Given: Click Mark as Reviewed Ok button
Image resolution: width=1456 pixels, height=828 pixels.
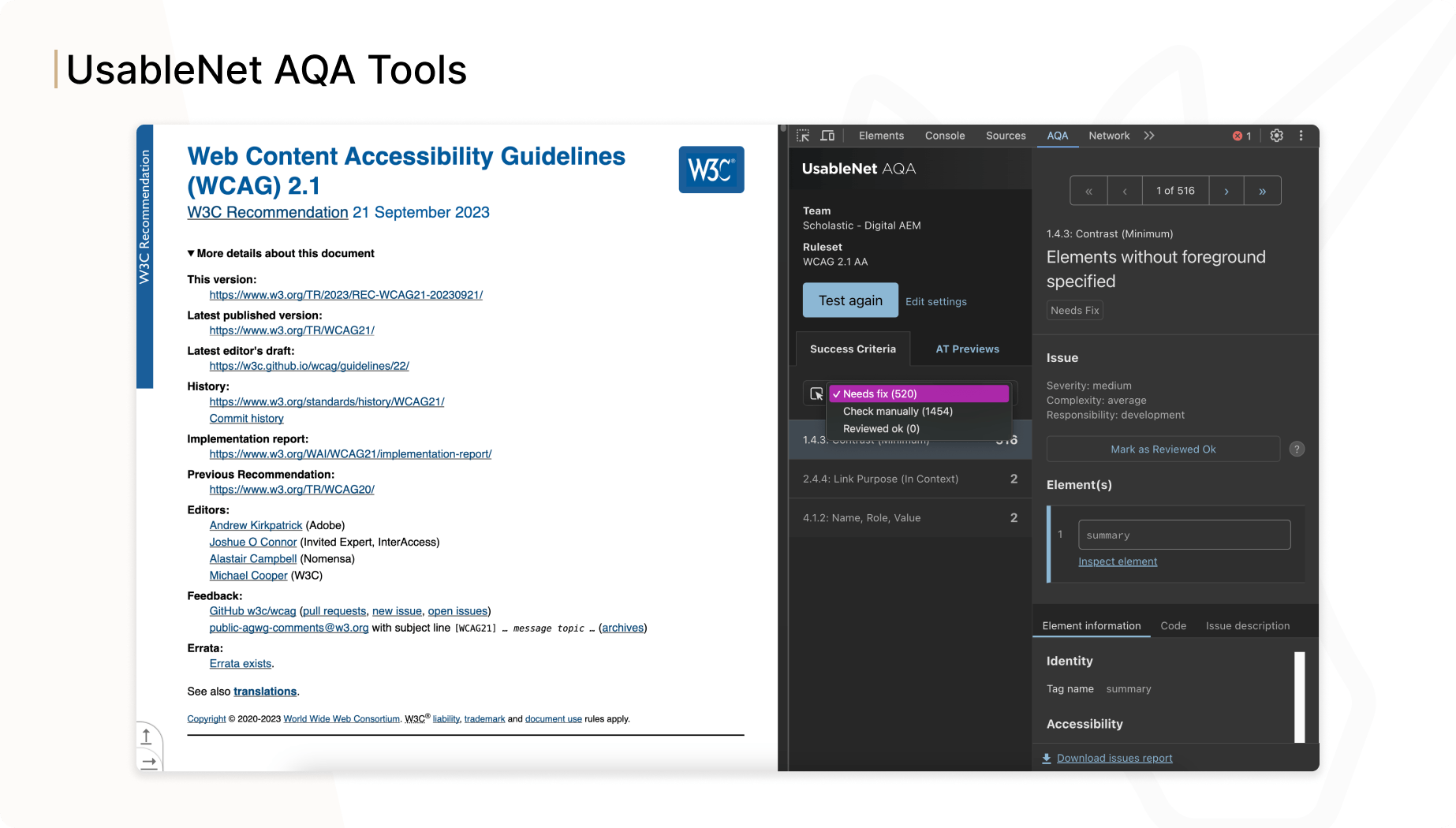Looking at the screenshot, I should click(1163, 449).
